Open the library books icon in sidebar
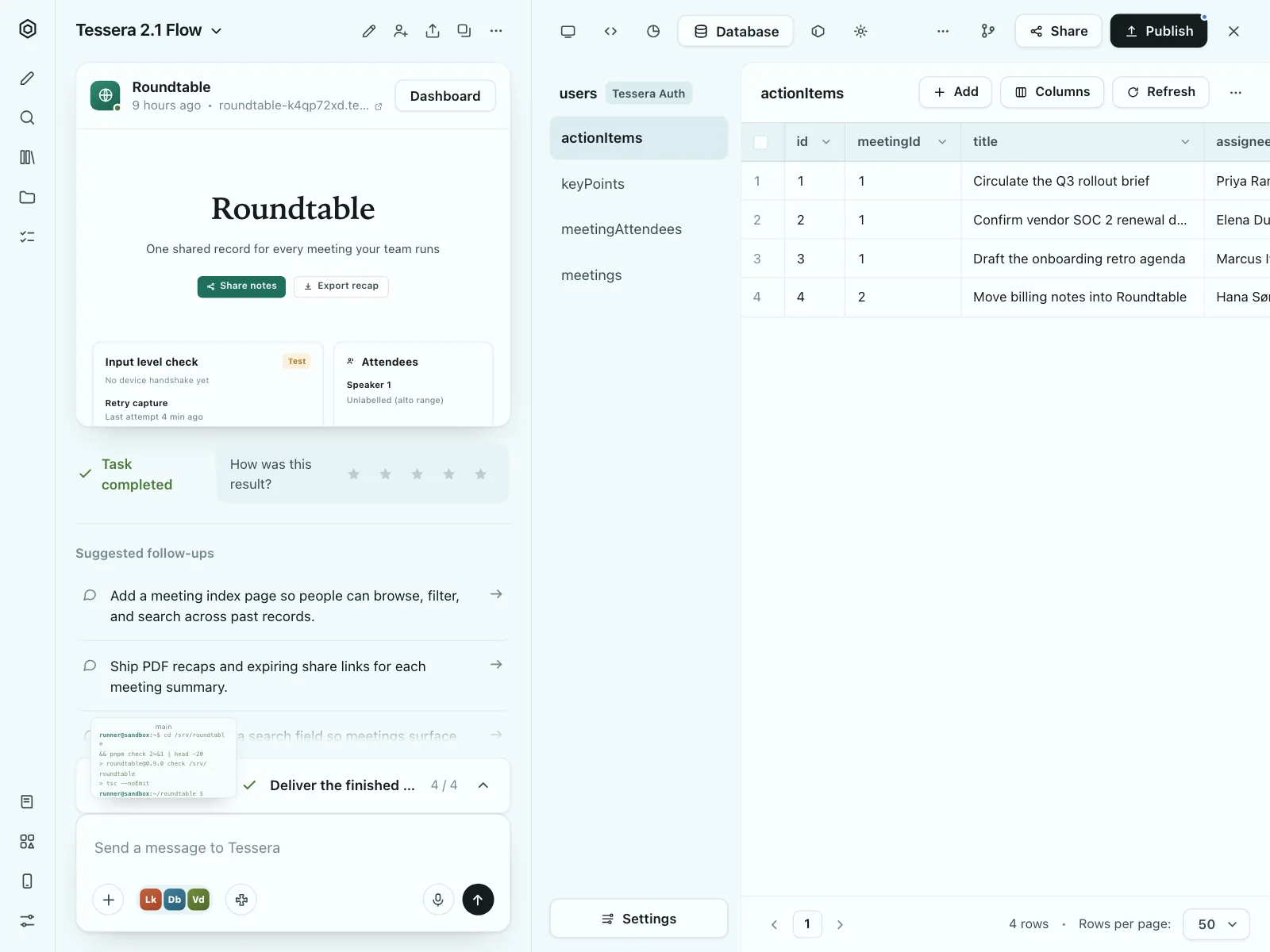Screen dimensions: 1270x952 [x=28, y=157]
